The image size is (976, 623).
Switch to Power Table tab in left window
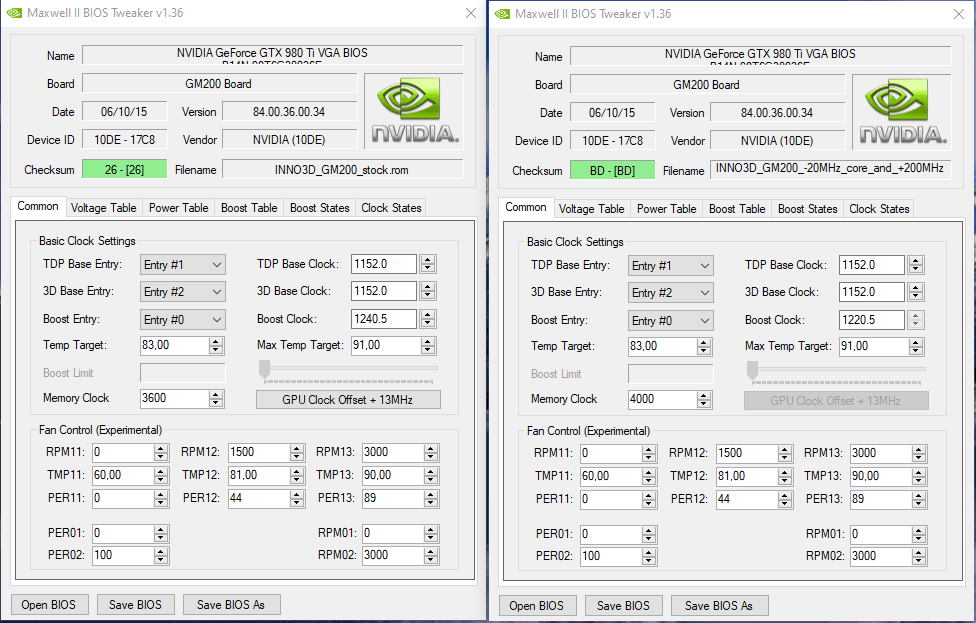coord(179,208)
